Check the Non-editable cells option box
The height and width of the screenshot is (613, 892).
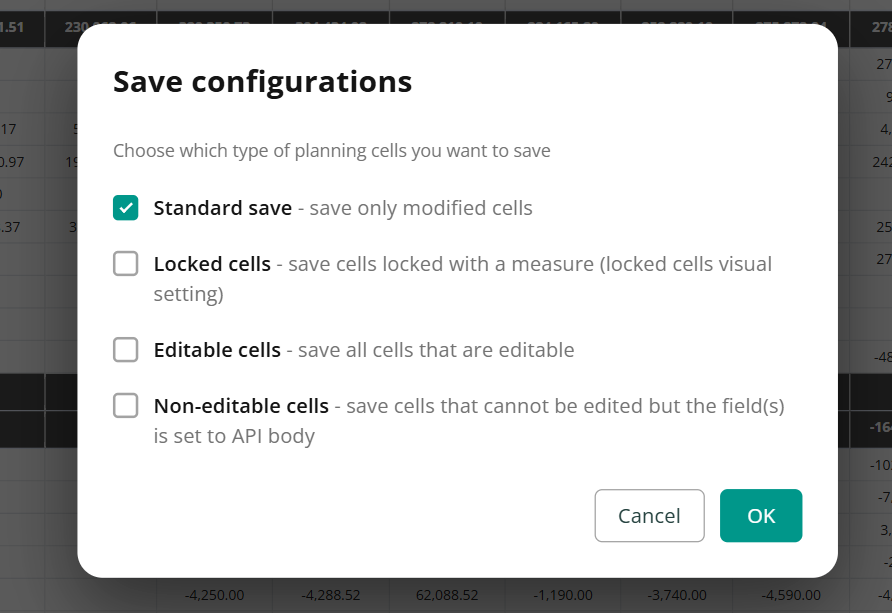[x=125, y=405]
